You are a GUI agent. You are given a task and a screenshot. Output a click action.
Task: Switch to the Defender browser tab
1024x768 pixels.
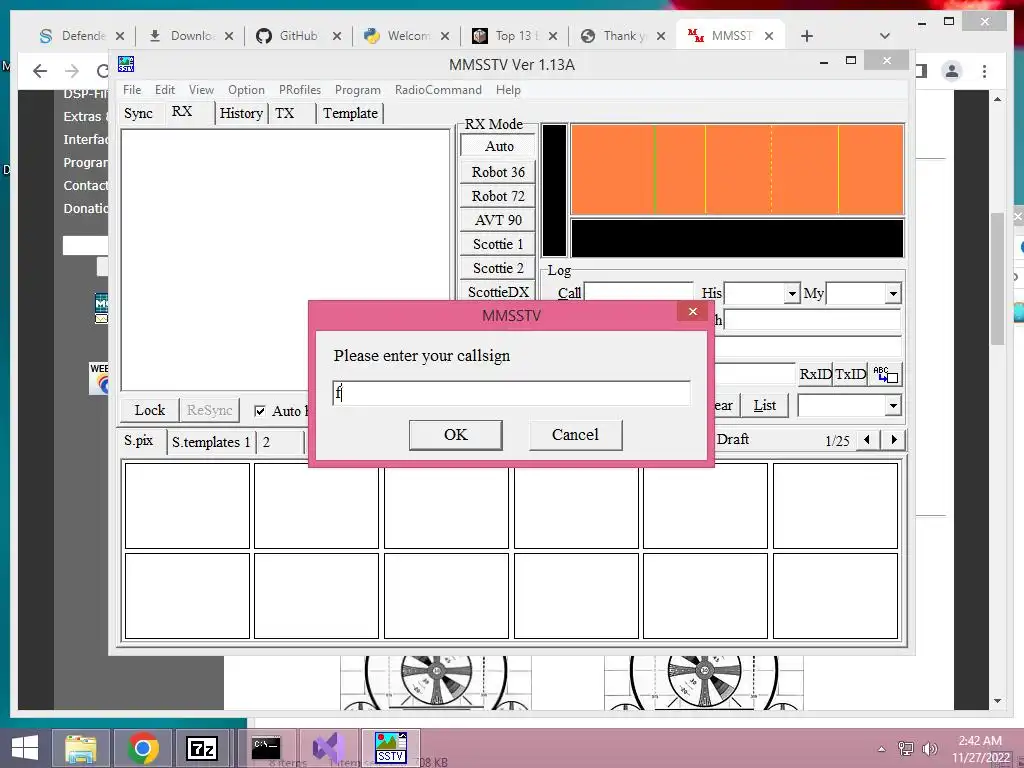click(82, 36)
